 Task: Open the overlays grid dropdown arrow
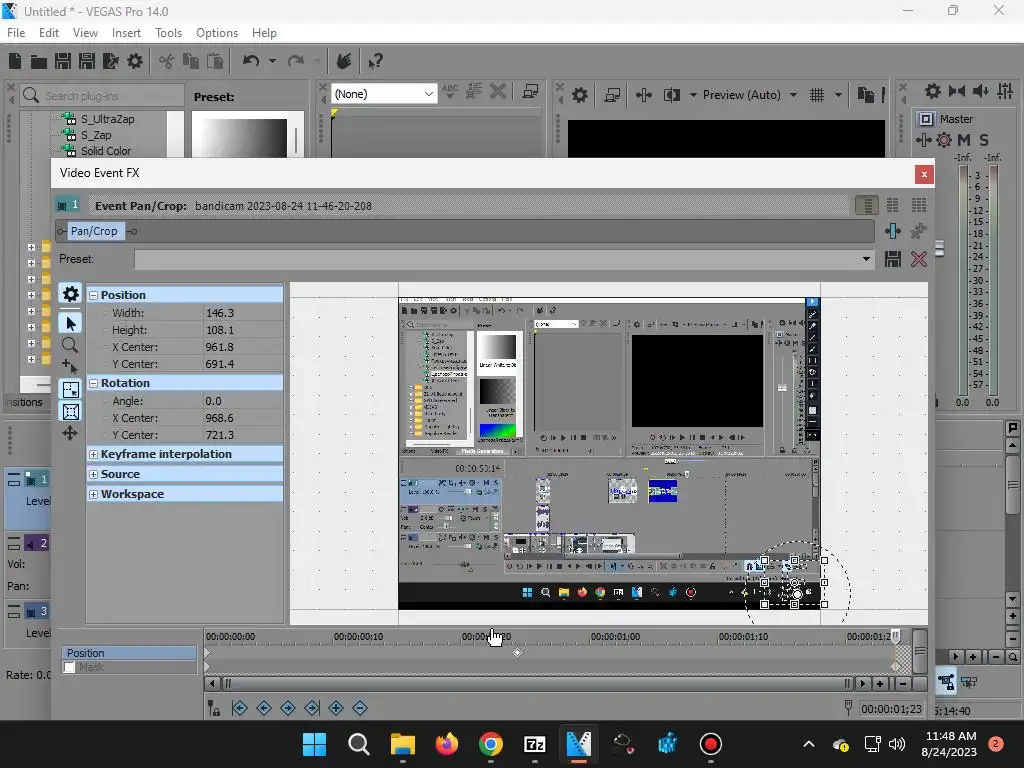[x=838, y=95]
